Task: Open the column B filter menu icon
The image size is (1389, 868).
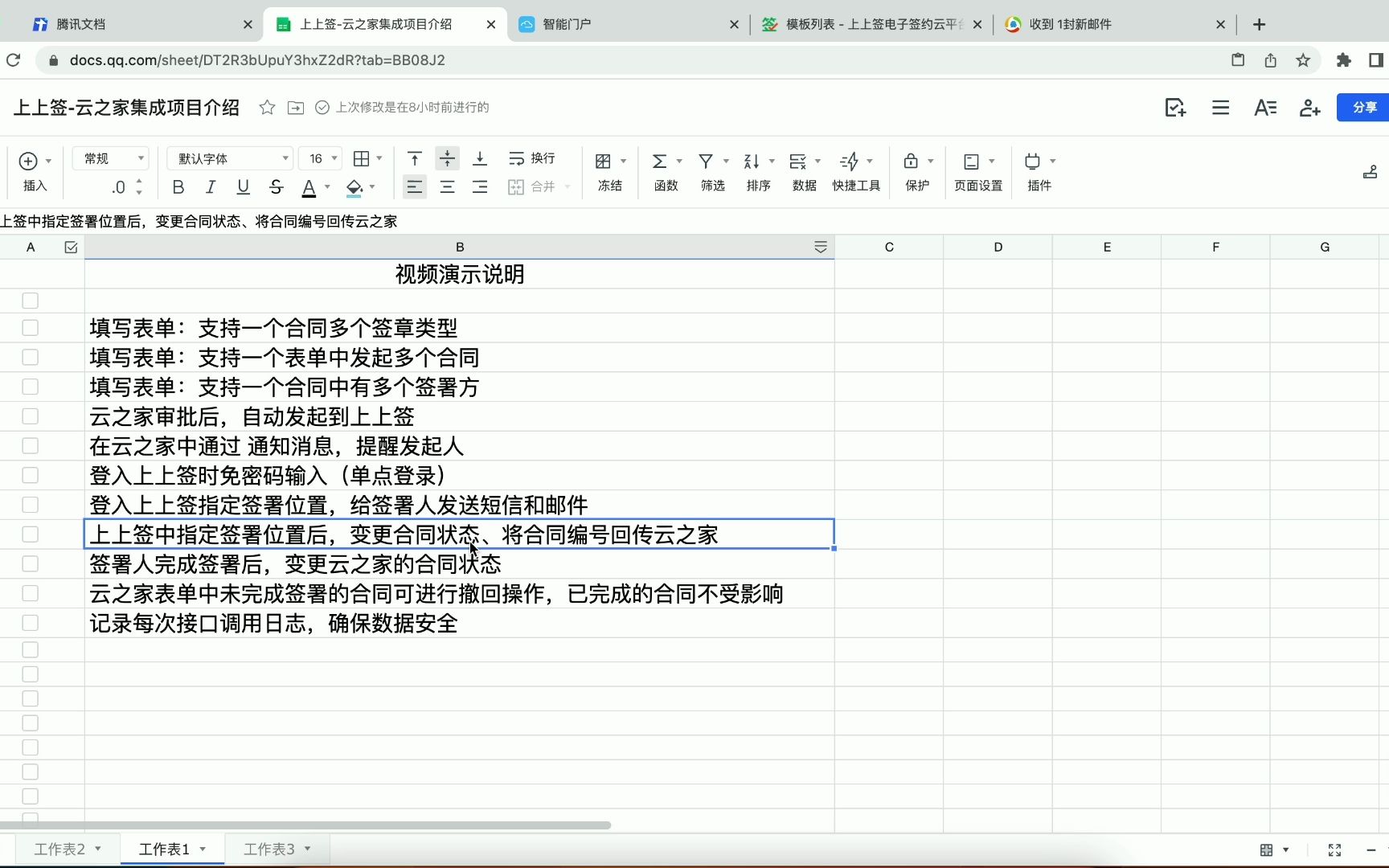Action: click(820, 247)
